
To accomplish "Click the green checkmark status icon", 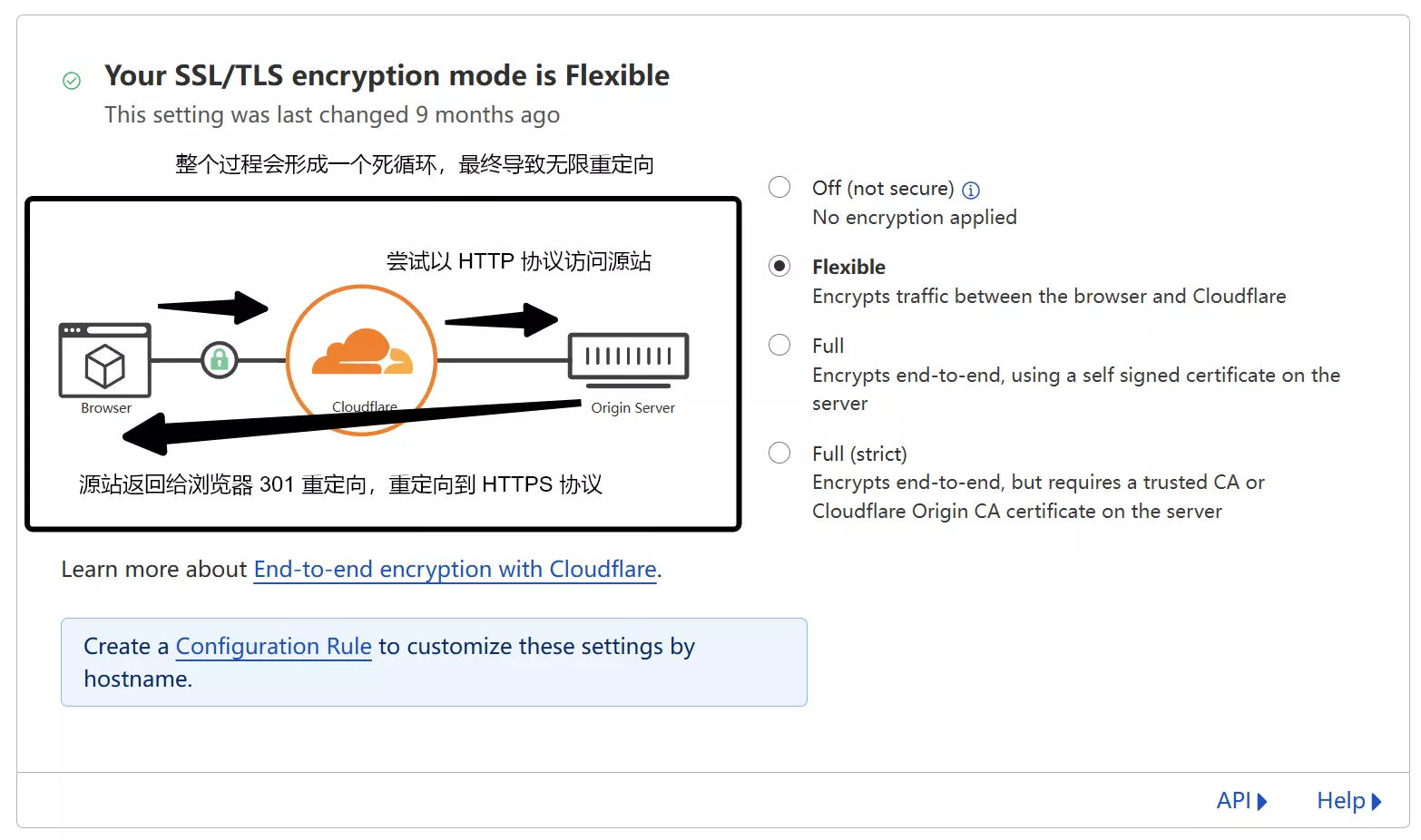I will [72, 81].
